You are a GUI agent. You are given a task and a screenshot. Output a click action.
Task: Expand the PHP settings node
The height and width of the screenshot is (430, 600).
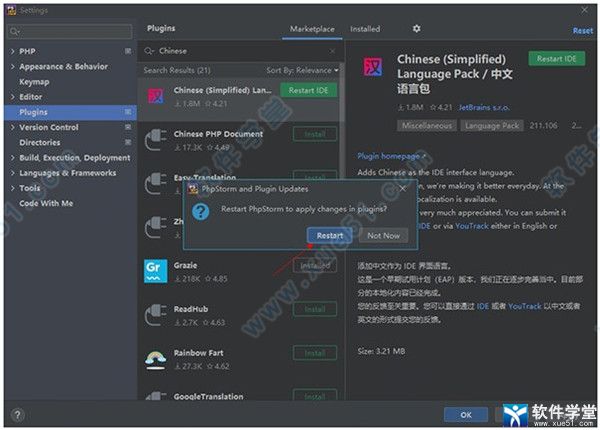[13, 51]
